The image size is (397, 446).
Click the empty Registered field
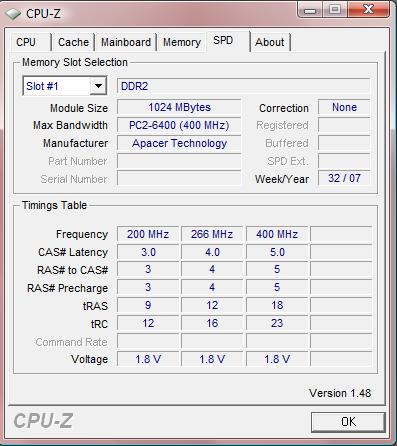point(344,125)
